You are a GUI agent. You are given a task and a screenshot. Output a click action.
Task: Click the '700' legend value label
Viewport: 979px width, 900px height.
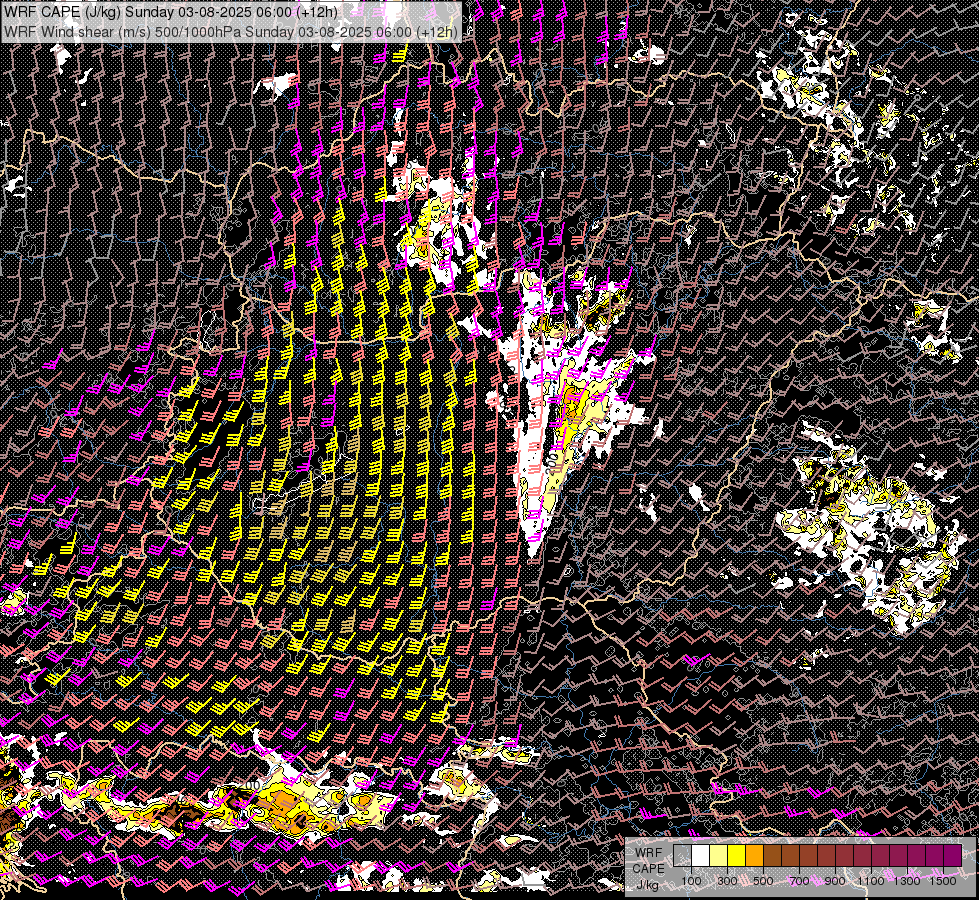[x=799, y=881]
